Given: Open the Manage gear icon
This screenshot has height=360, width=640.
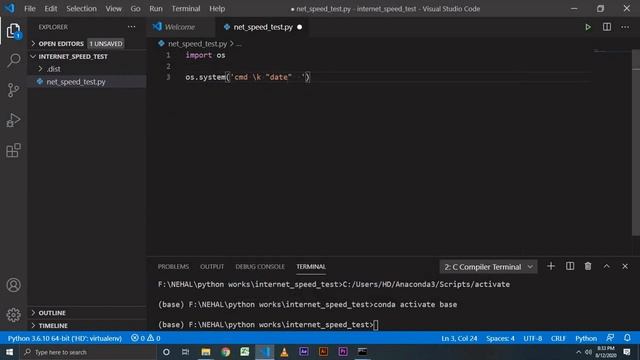Looking at the screenshot, I should pos(13,315).
